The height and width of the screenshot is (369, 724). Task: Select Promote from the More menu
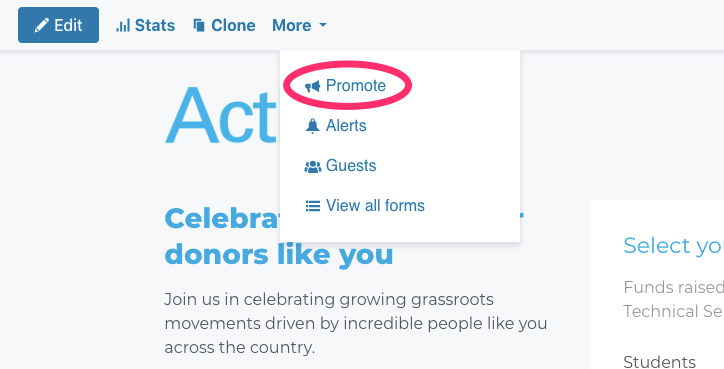(x=356, y=85)
